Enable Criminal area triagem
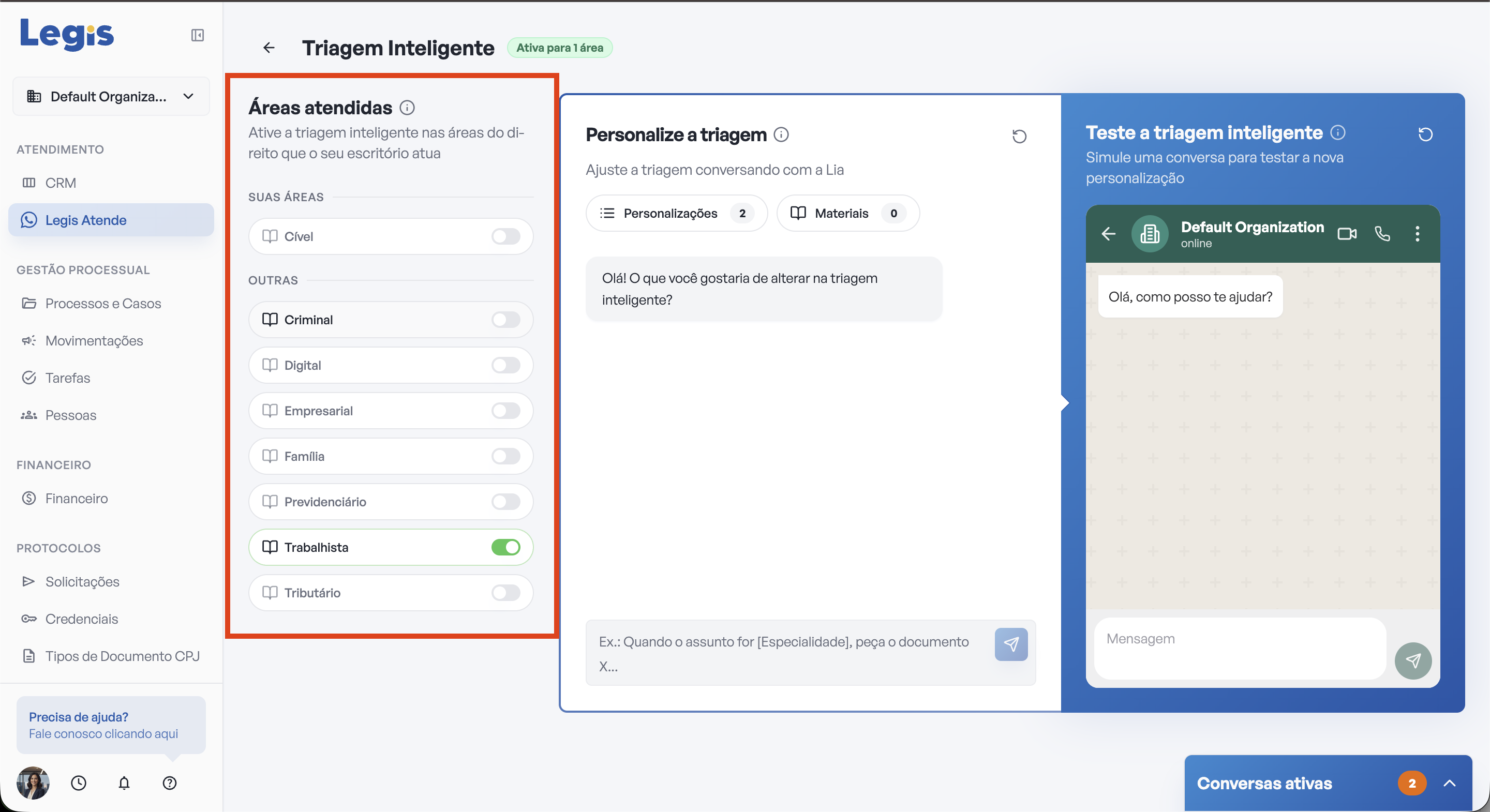The width and height of the screenshot is (1490, 812). [x=505, y=320]
